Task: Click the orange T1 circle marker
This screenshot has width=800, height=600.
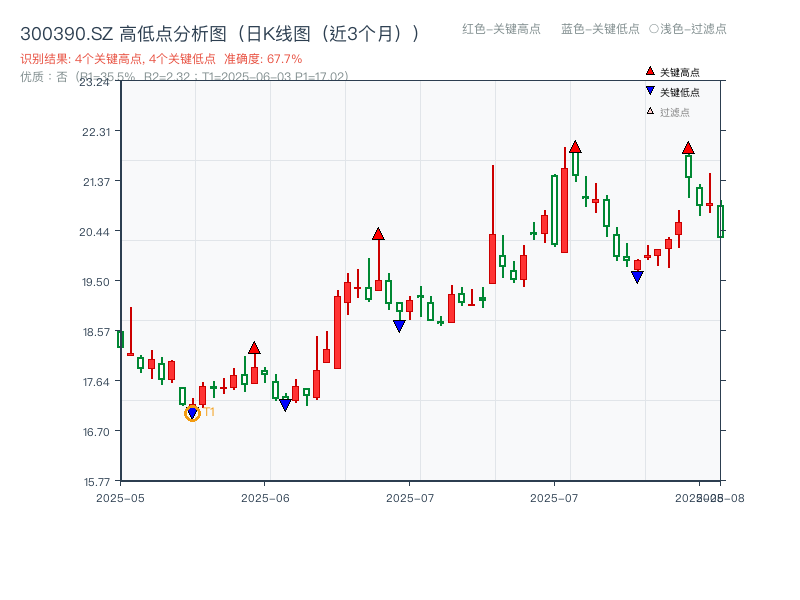Action: (x=192, y=412)
